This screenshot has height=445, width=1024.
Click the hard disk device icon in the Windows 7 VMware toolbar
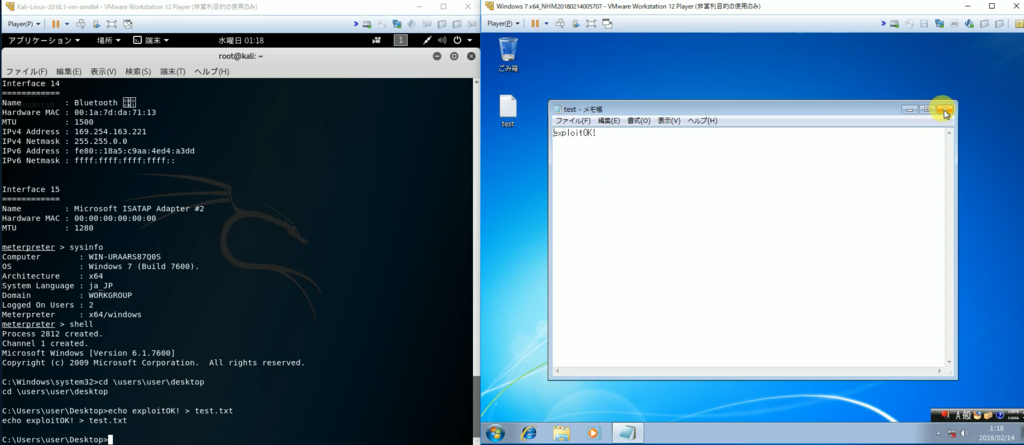point(894,24)
